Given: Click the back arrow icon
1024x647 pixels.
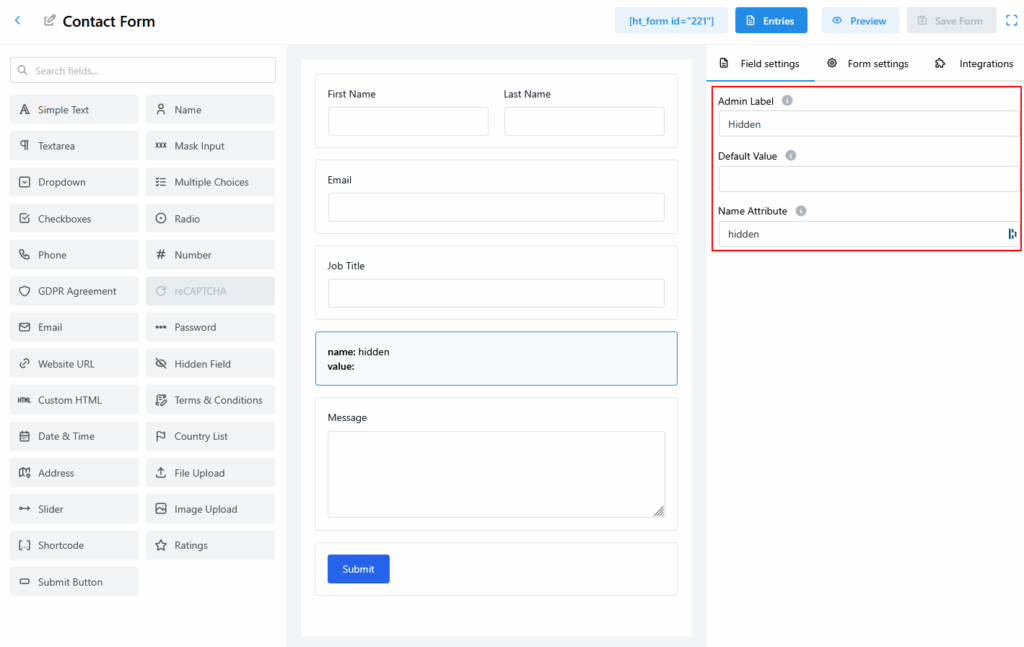Looking at the screenshot, I should point(17,20).
